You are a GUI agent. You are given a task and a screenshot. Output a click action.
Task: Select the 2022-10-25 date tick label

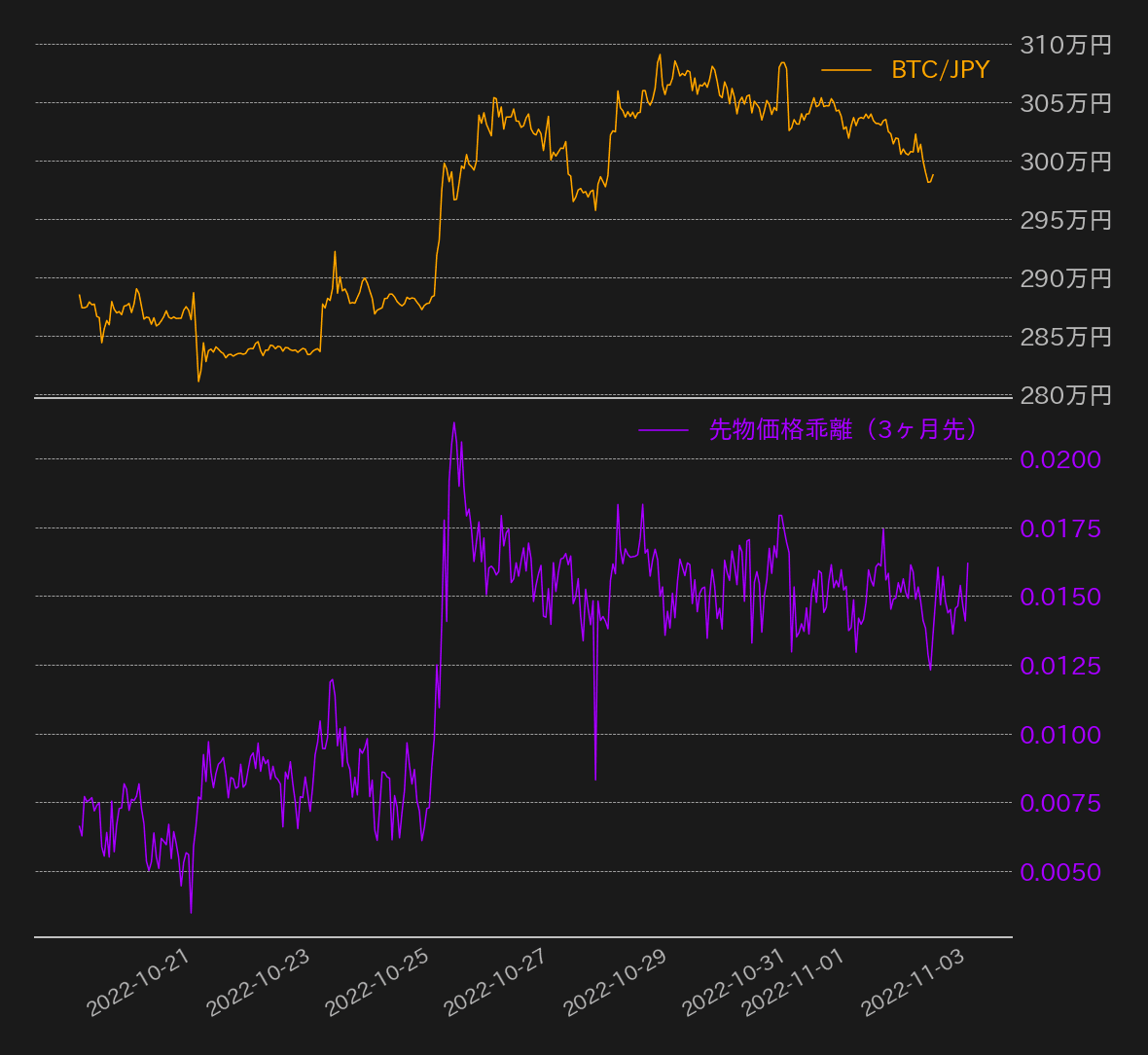(x=377, y=983)
